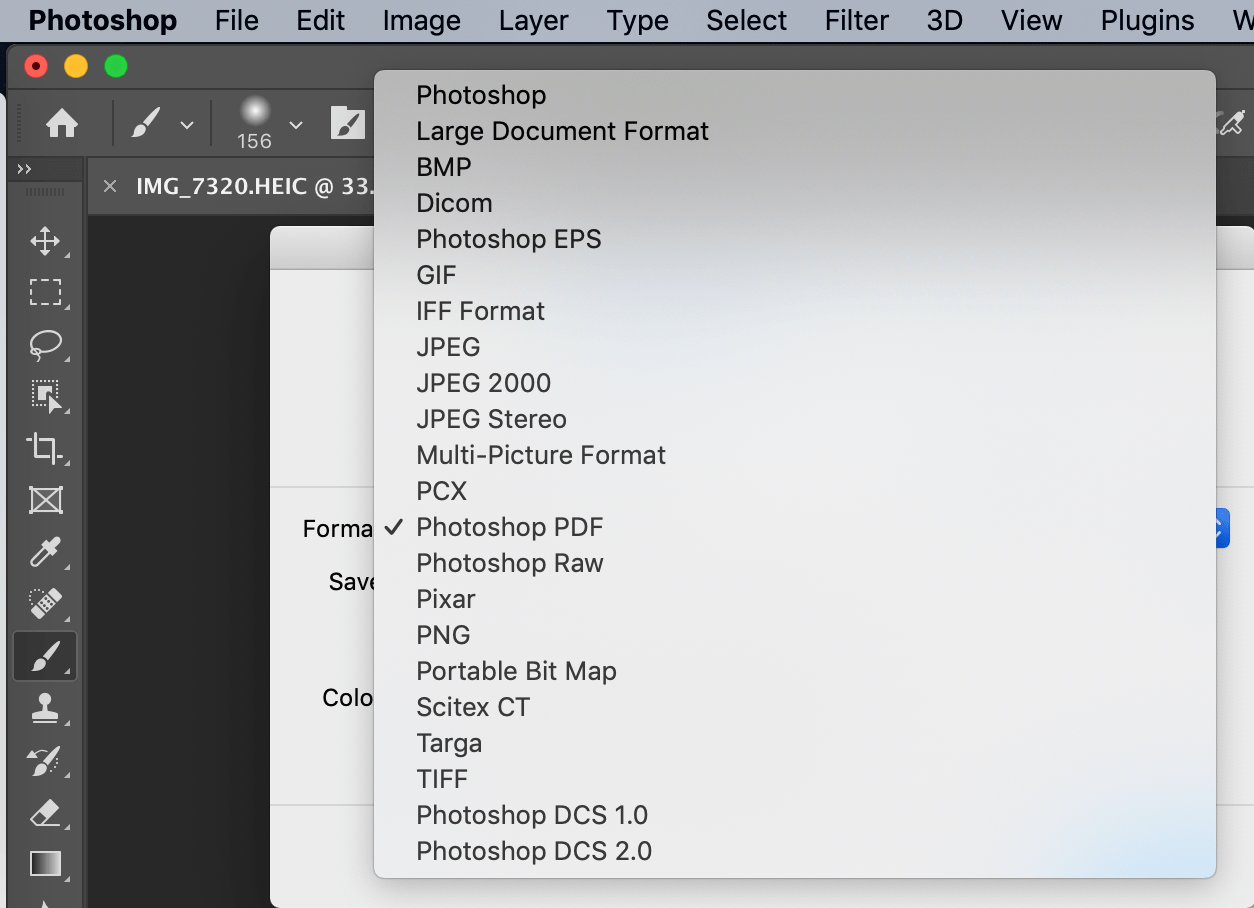Select the Eyedropper tool

[45, 553]
